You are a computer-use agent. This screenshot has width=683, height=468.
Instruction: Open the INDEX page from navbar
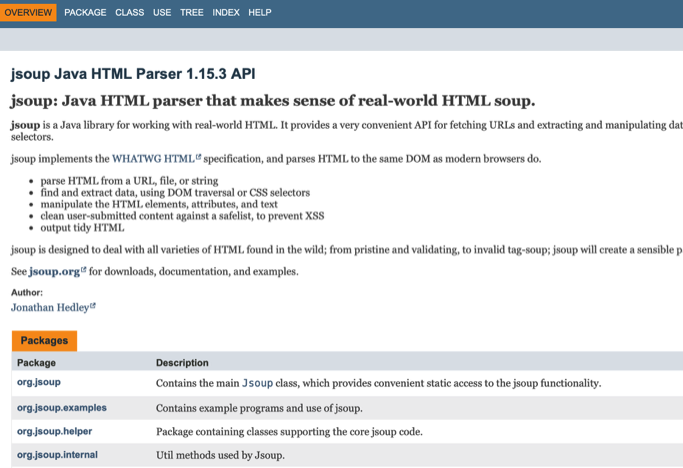226,13
